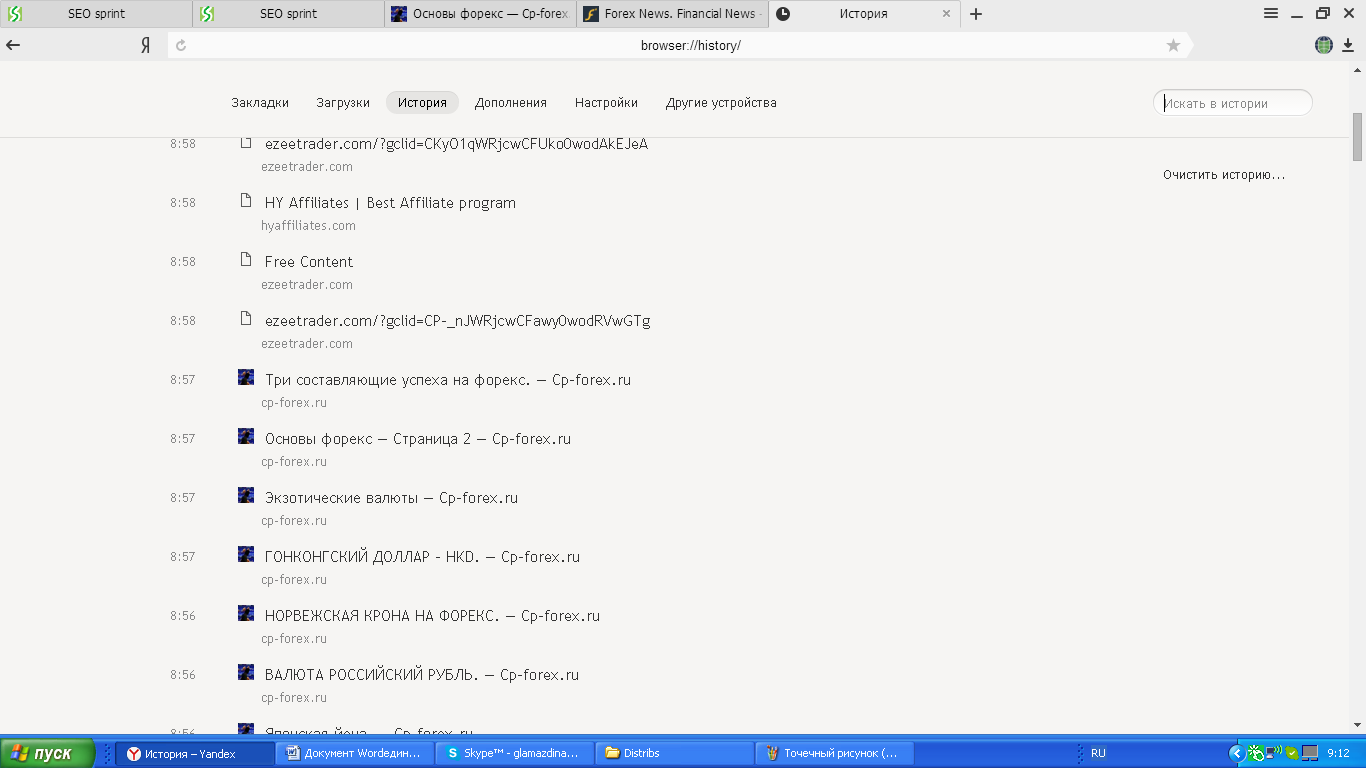The image size is (1366, 768).
Task: Open the Дополнения section
Action: [511, 103]
